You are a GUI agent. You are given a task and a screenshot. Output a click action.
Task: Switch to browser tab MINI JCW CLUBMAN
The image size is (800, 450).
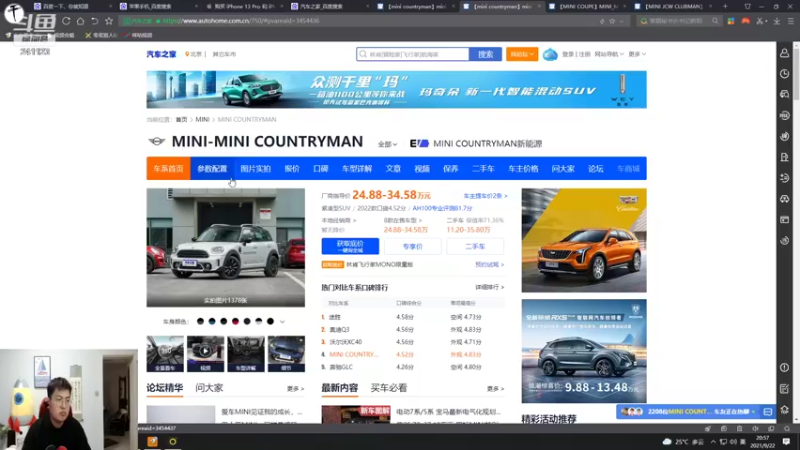[673, 6]
